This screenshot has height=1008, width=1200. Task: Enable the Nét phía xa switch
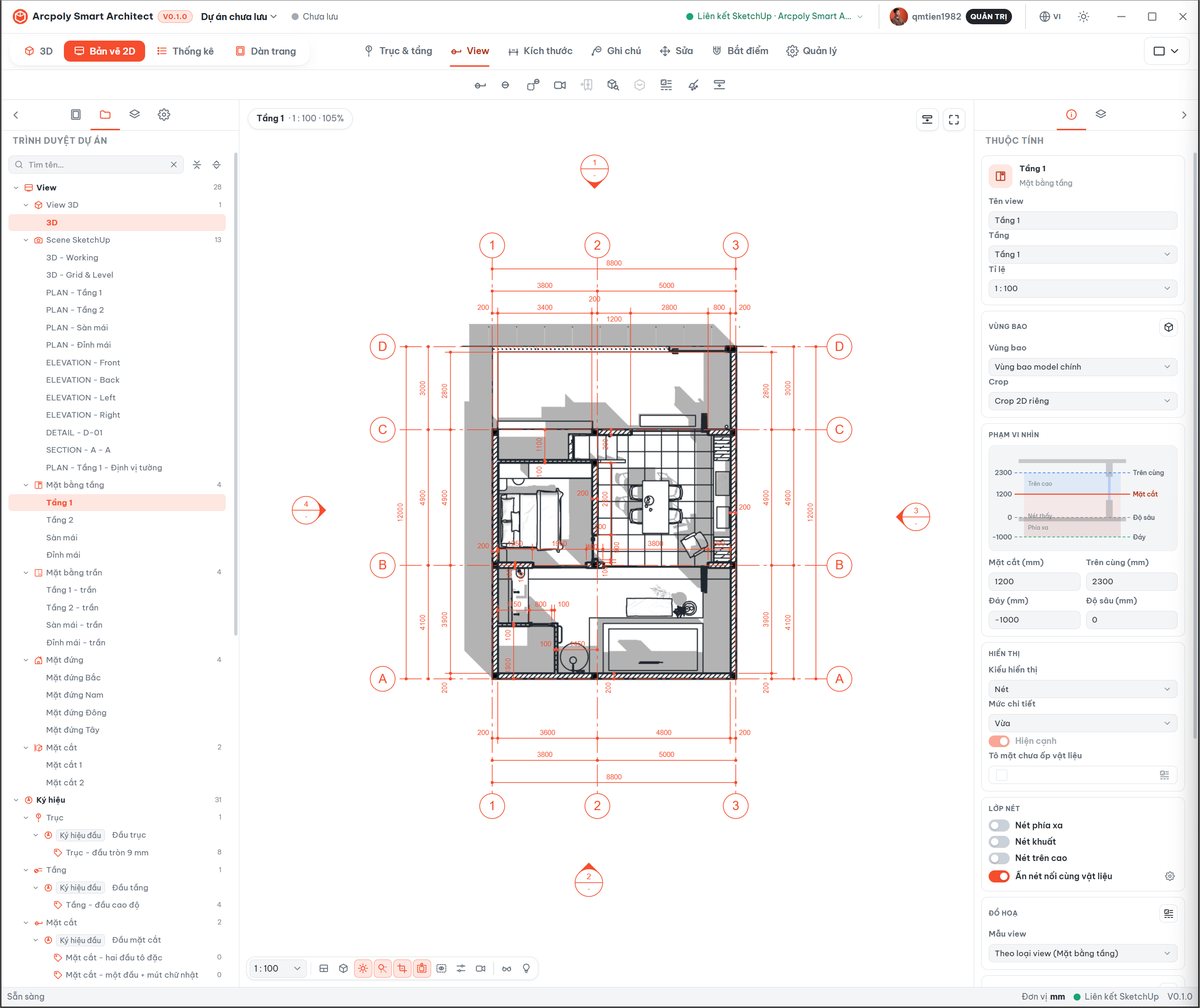(999, 825)
